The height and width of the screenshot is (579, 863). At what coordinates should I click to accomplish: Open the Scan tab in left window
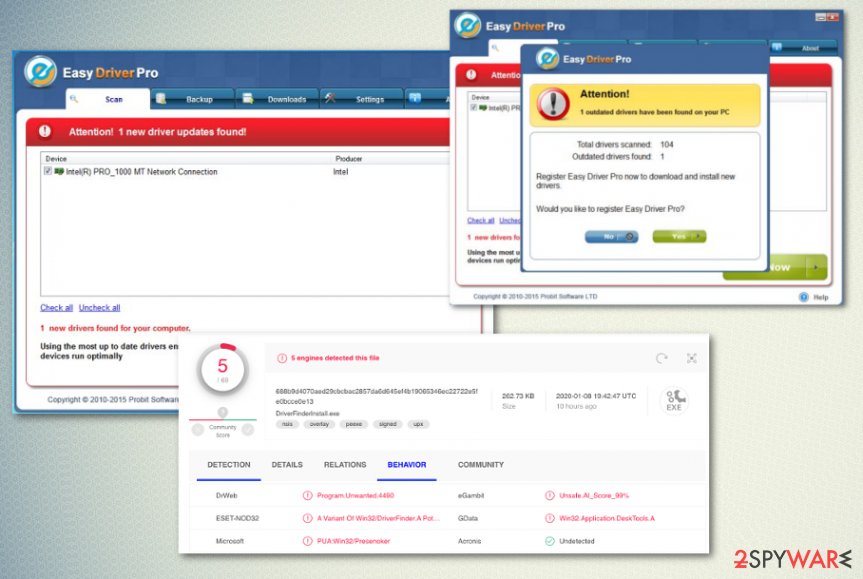coord(108,99)
